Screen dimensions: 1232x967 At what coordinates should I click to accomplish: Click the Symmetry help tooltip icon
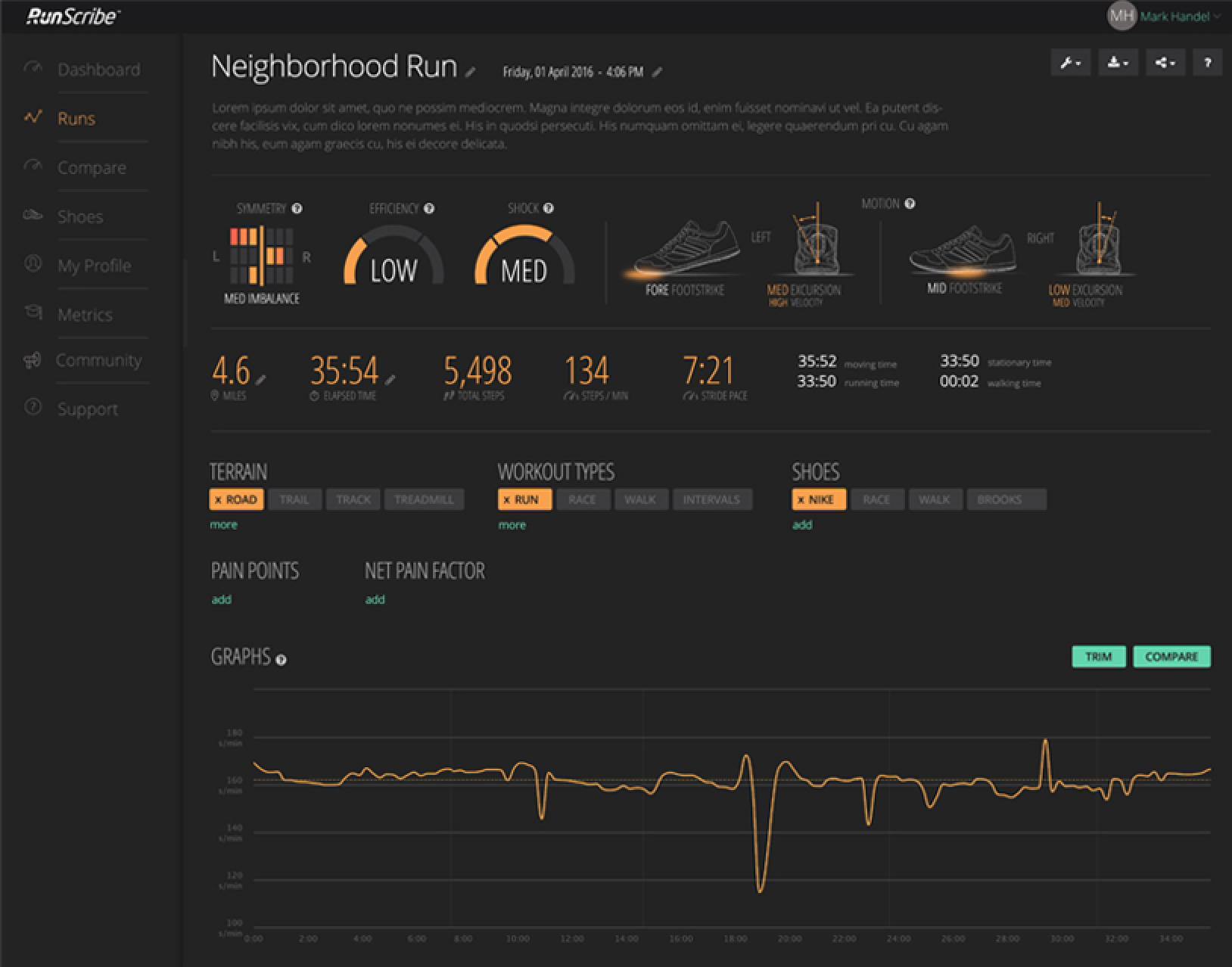(x=297, y=207)
